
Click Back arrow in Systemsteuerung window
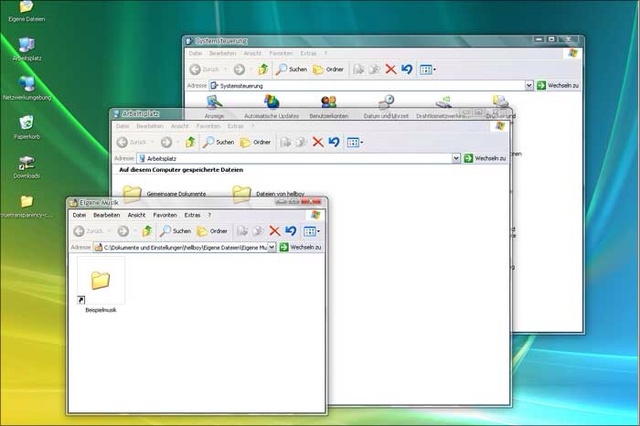tap(195, 69)
